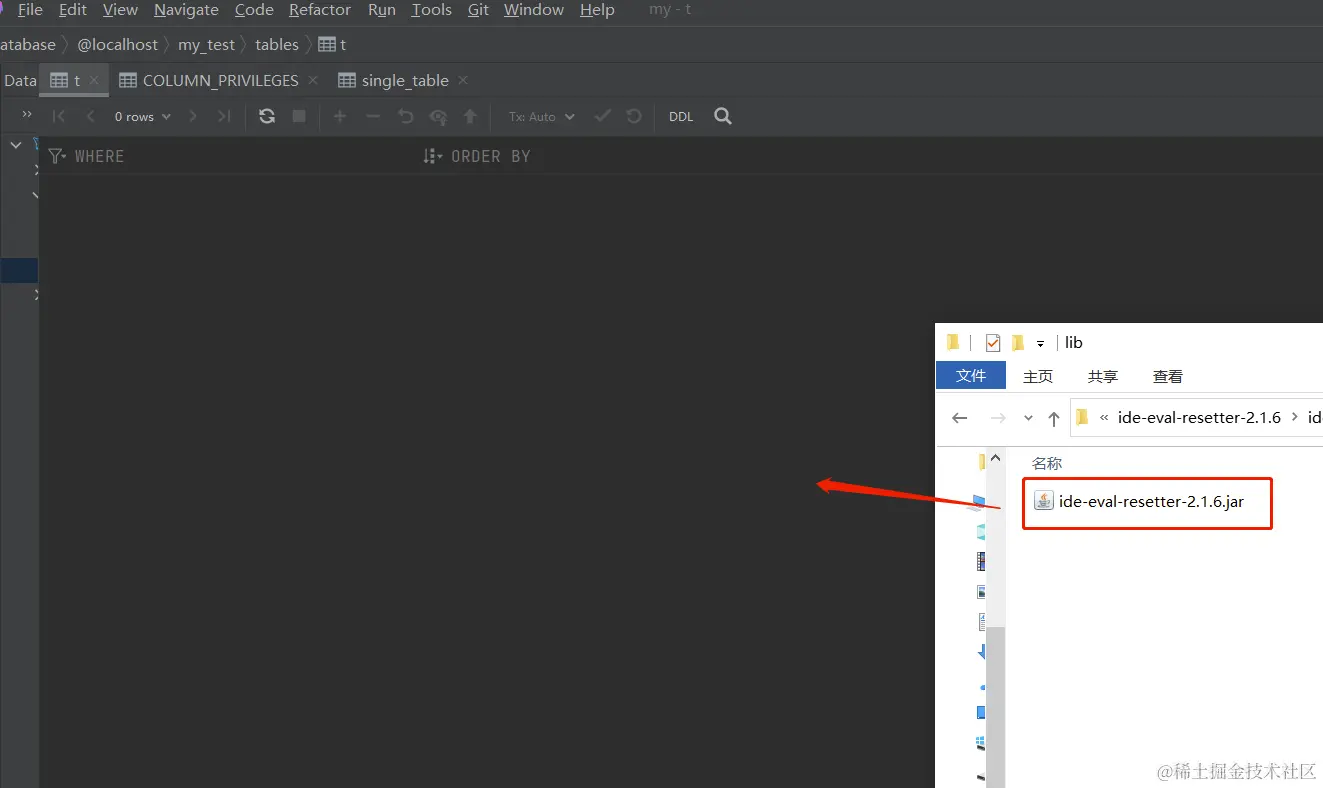Go to first page of rows

coord(59,116)
